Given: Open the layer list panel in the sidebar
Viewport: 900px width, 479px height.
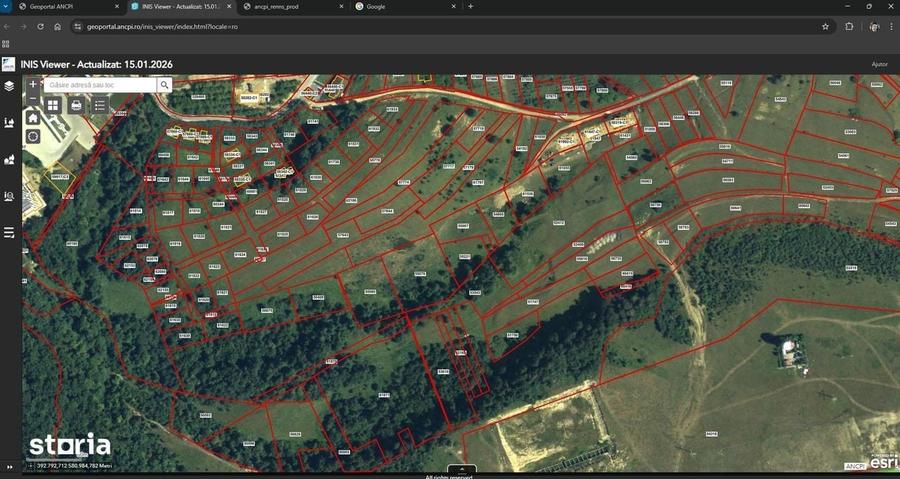Looking at the screenshot, I should pyautogui.click(x=9, y=86).
